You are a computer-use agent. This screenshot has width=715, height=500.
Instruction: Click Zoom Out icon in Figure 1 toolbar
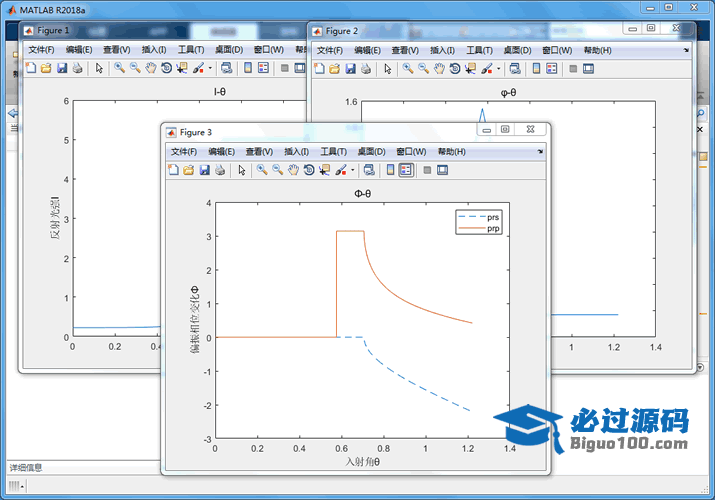(135, 68)
